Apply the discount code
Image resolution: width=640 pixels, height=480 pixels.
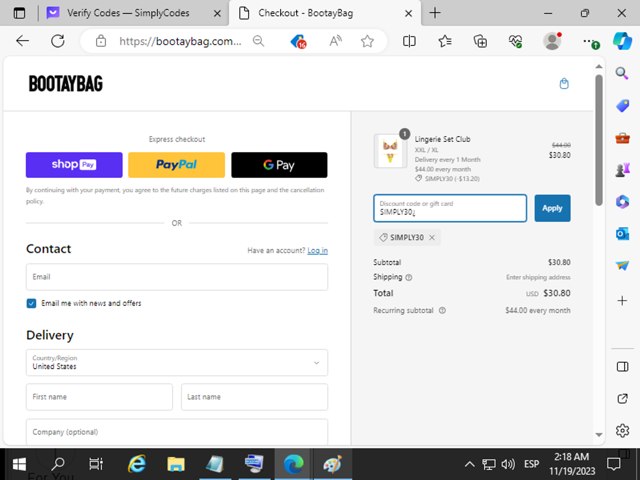click(552, 208)
